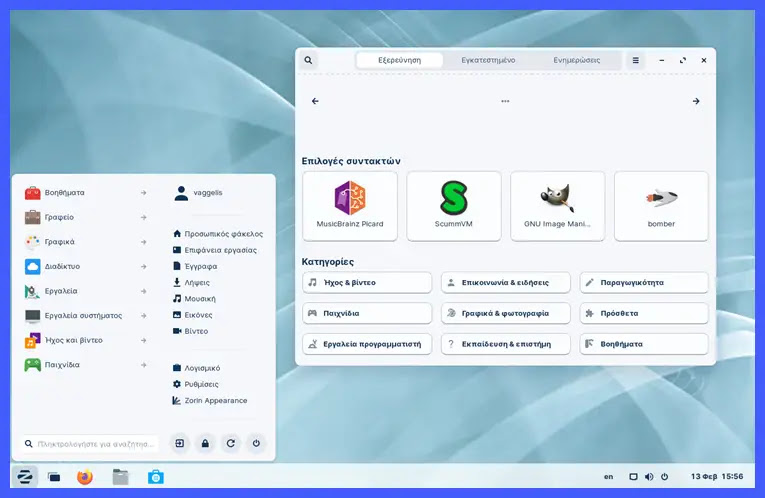The height and width of the screenshot is (498, 765).
Task: Expand the Εργαλεία συστήματος submenu arrow
Action: coord(143,316)
